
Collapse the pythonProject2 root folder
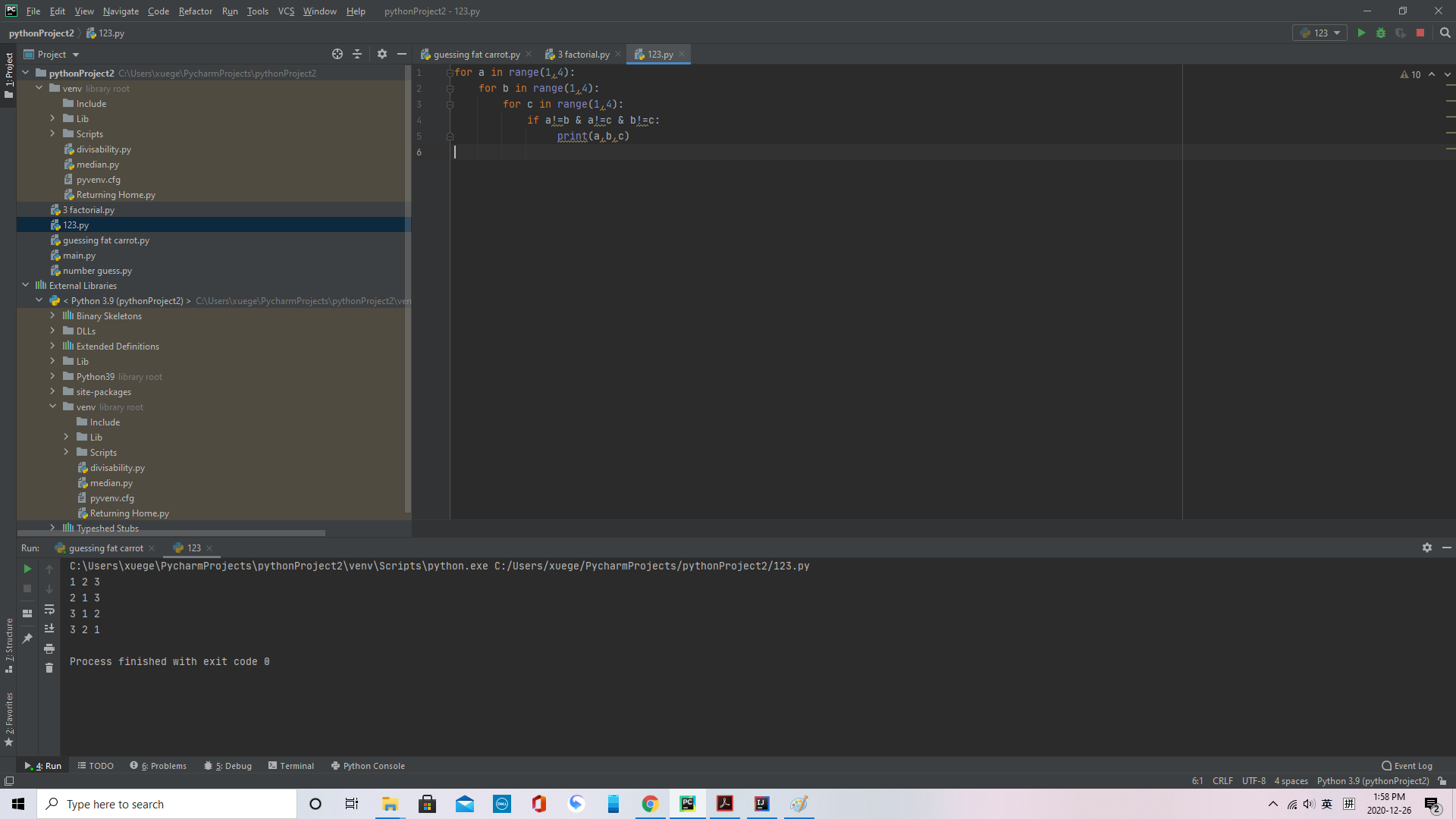pos(26,73)
